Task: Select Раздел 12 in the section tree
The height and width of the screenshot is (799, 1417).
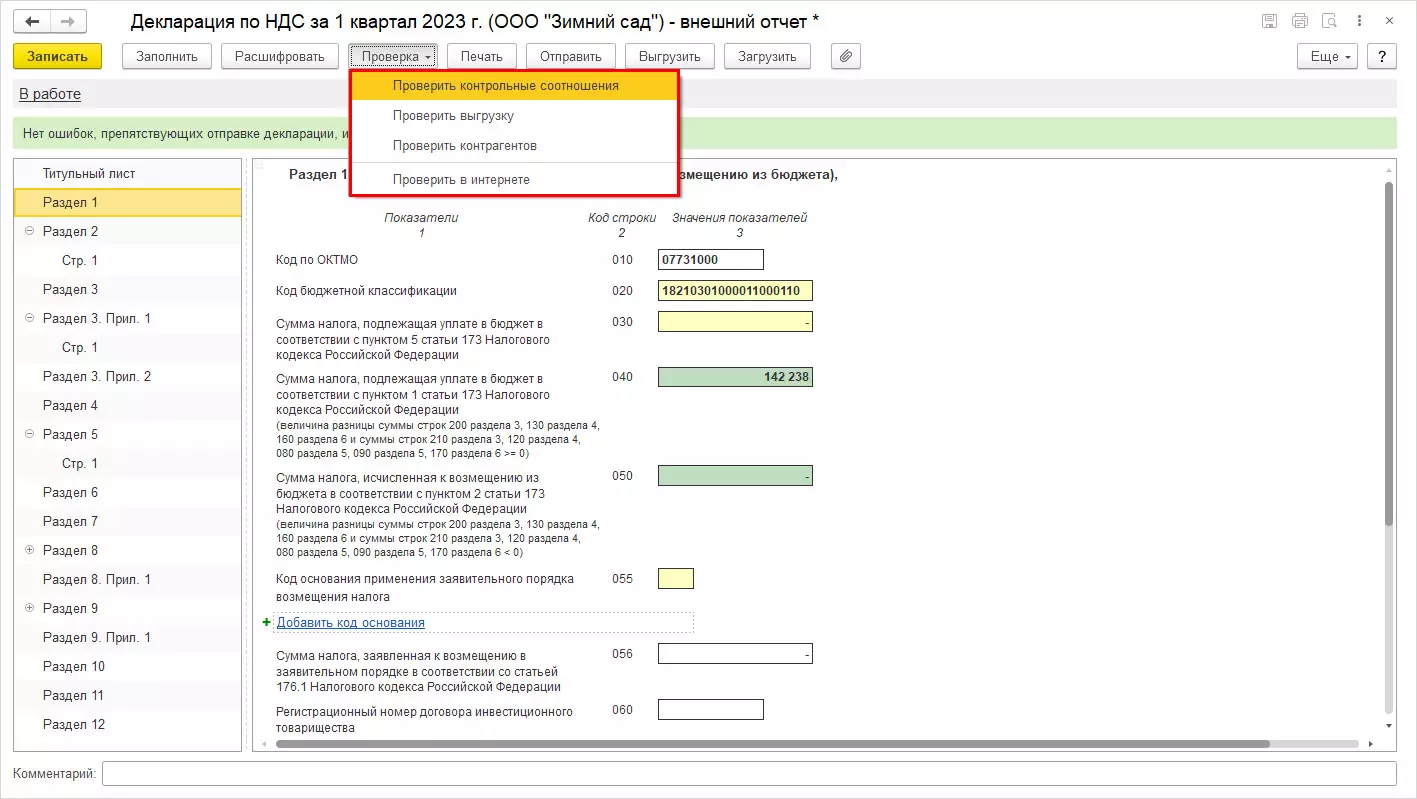Action: tap(128, 725)
